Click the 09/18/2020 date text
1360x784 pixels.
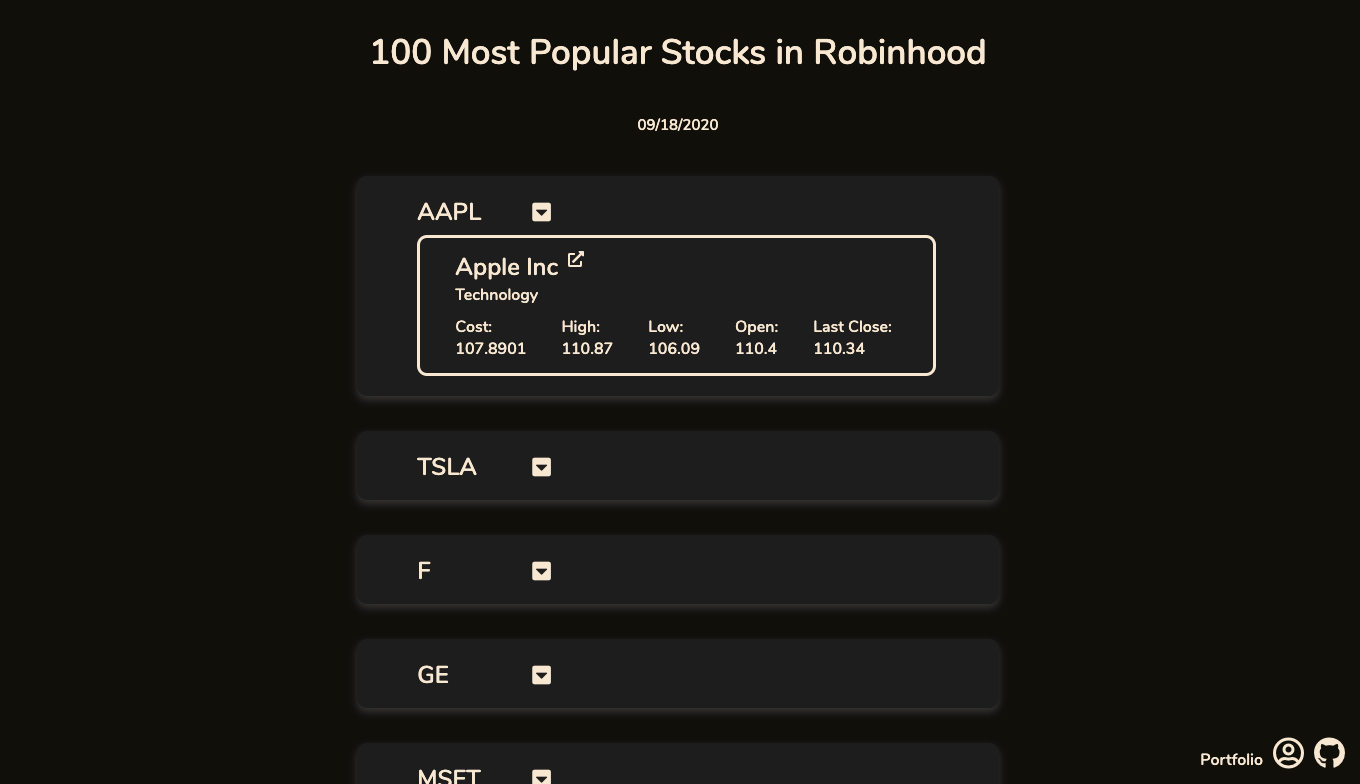[x=678, y=125]
